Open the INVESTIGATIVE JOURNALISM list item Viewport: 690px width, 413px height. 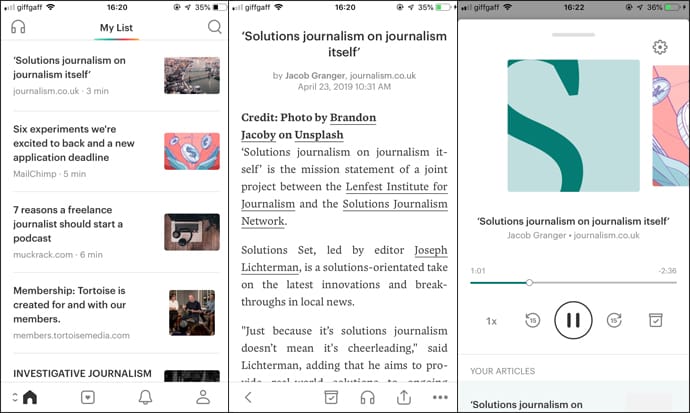[x=114, y=373]
